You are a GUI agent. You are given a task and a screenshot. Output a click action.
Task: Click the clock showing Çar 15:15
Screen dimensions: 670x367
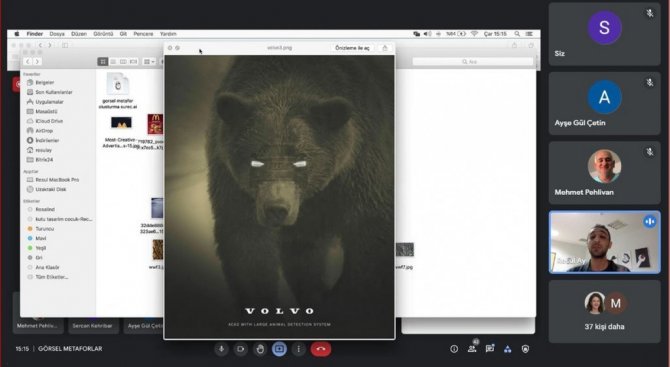(495, 34)
